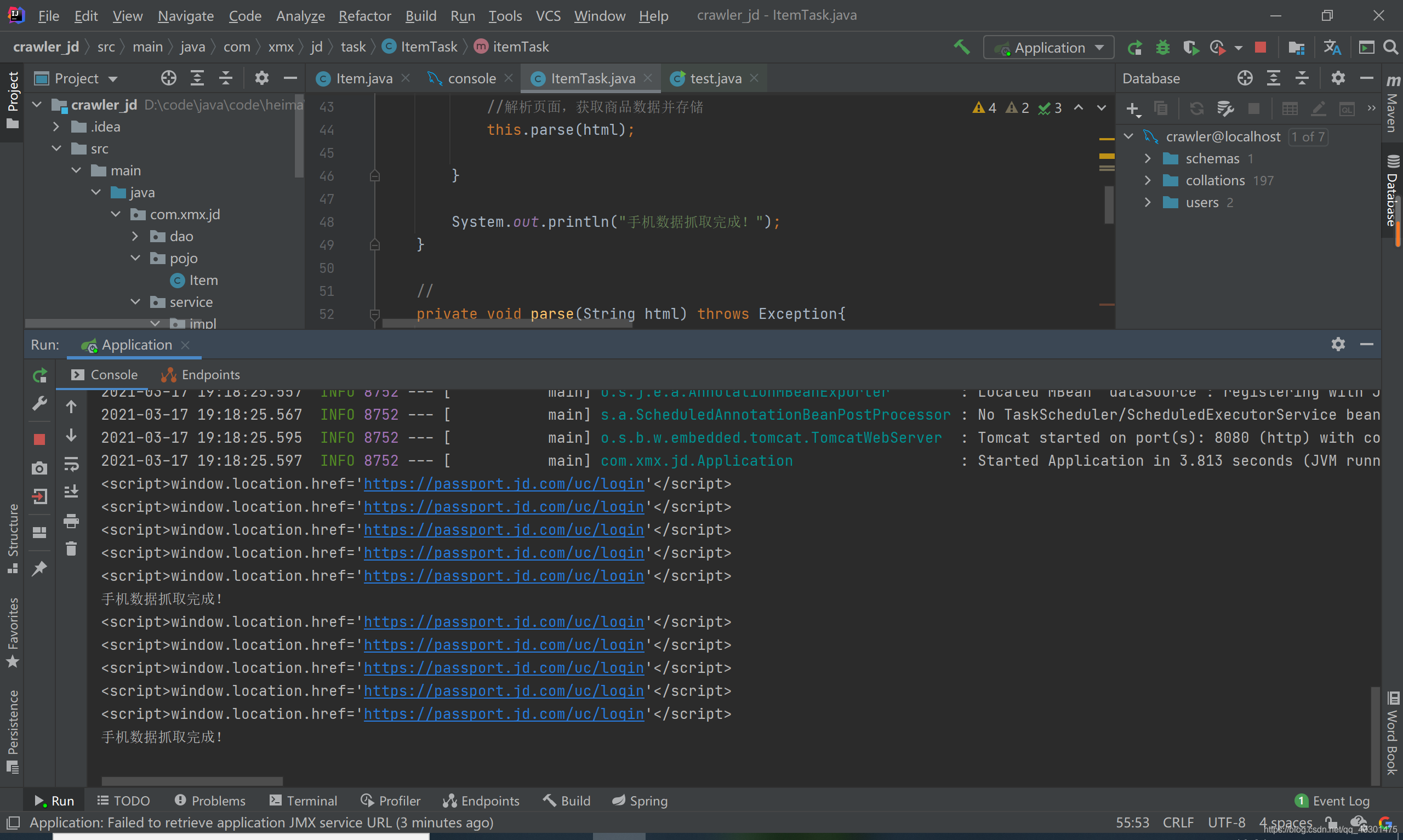Click the Debug Application bug icon
The height and width of the screenshot is (840, 1403).
[1162, 48]
